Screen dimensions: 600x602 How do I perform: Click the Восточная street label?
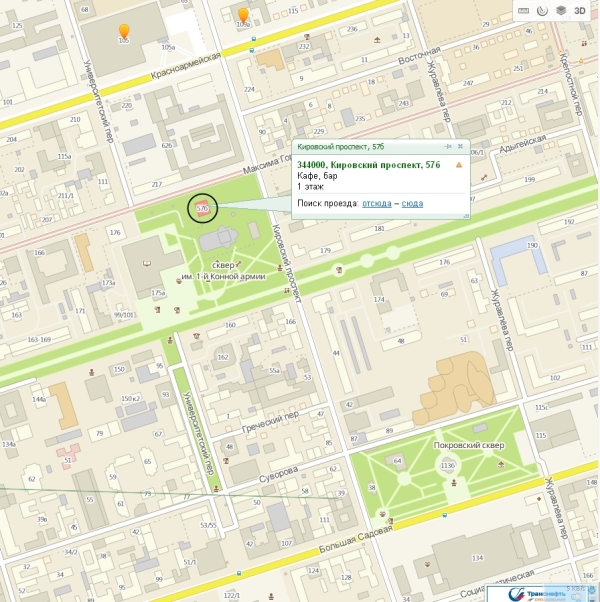click(419, 56)
